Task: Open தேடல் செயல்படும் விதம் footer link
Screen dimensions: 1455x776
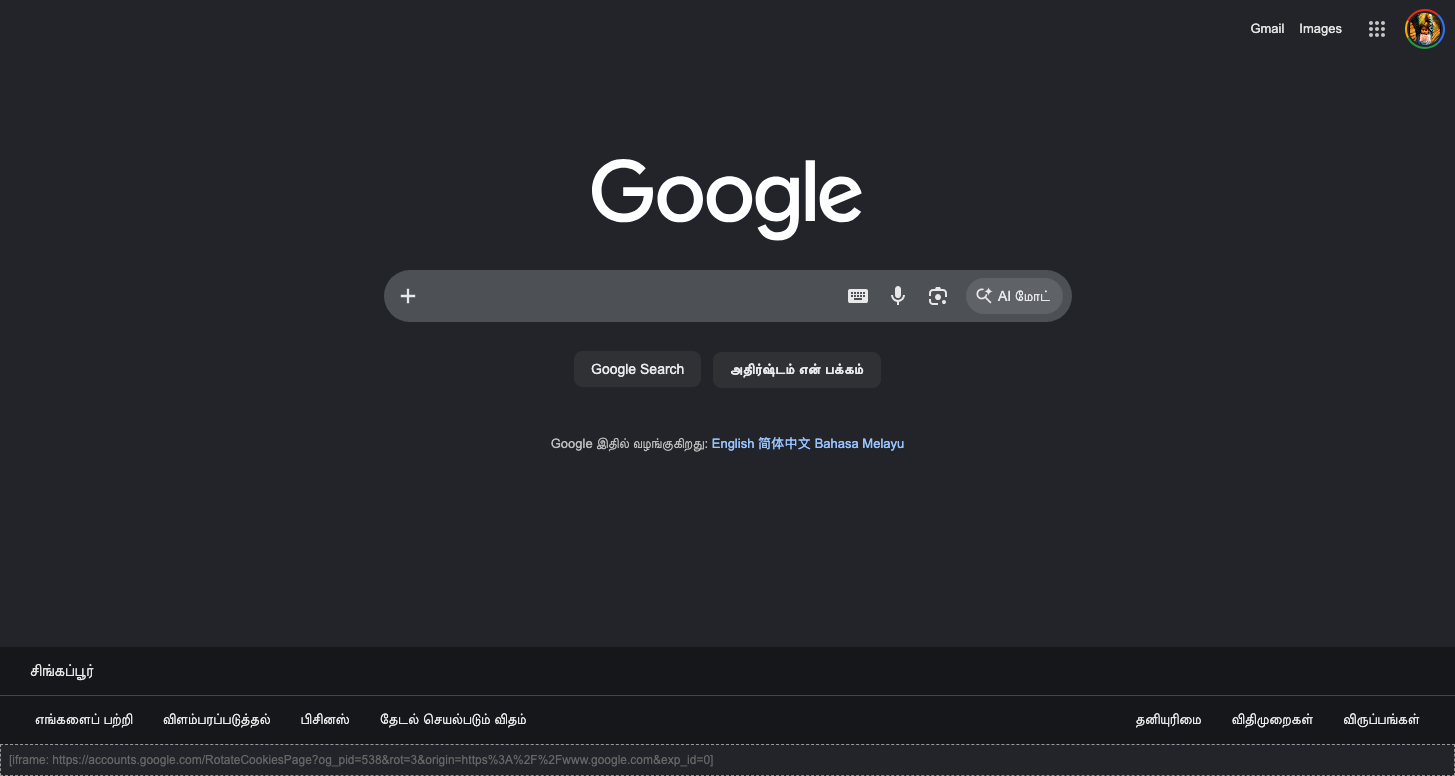Action: coord(453,720)
